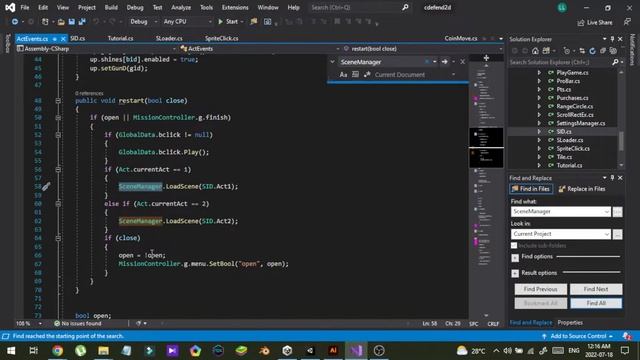Click the Save file toolbar icon
Viewport: 640px width, 360px height.
pos(71,22)
